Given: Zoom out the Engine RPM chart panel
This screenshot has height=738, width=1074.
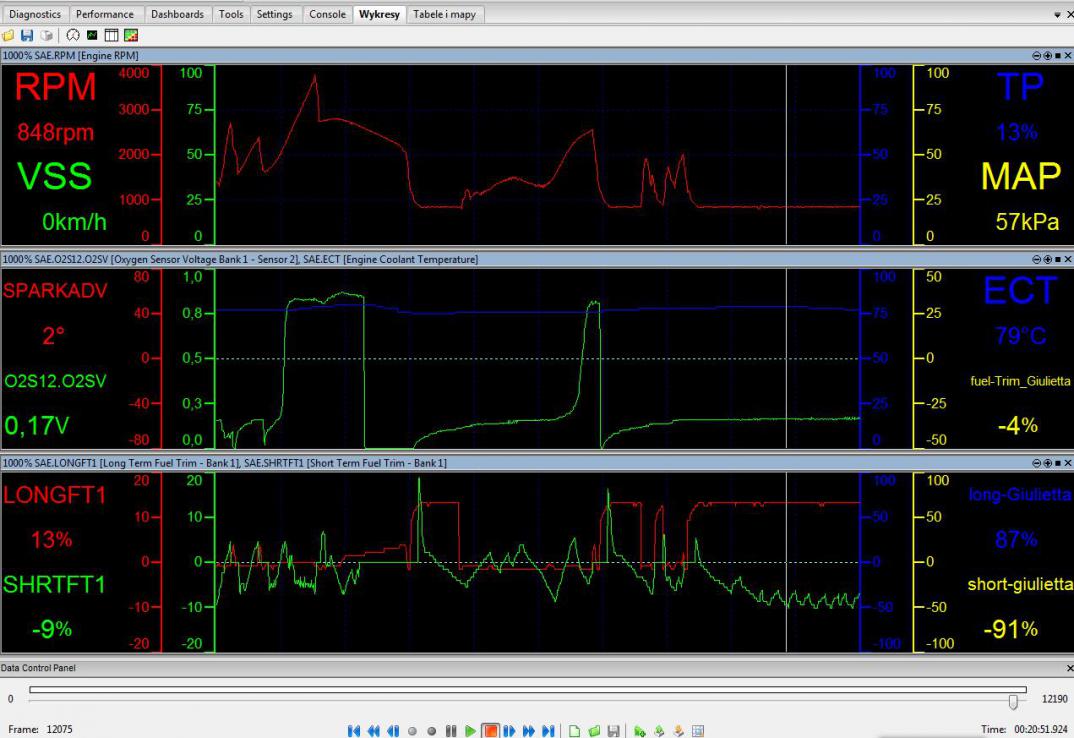Looking at the screenshot, I should 1037,54.
